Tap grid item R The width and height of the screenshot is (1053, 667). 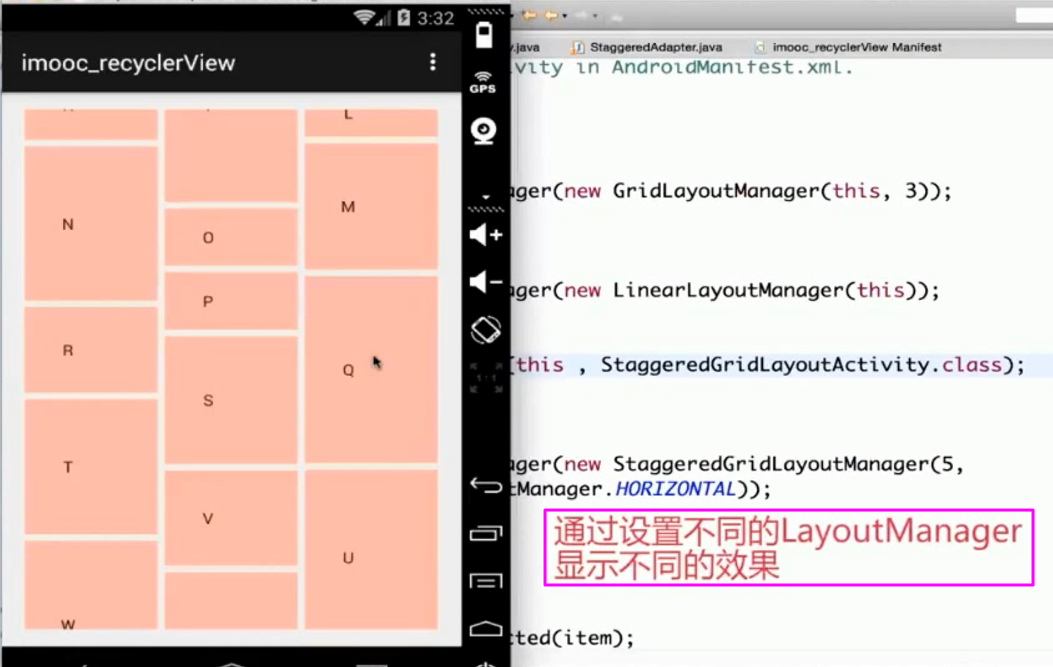click(91, 350)
